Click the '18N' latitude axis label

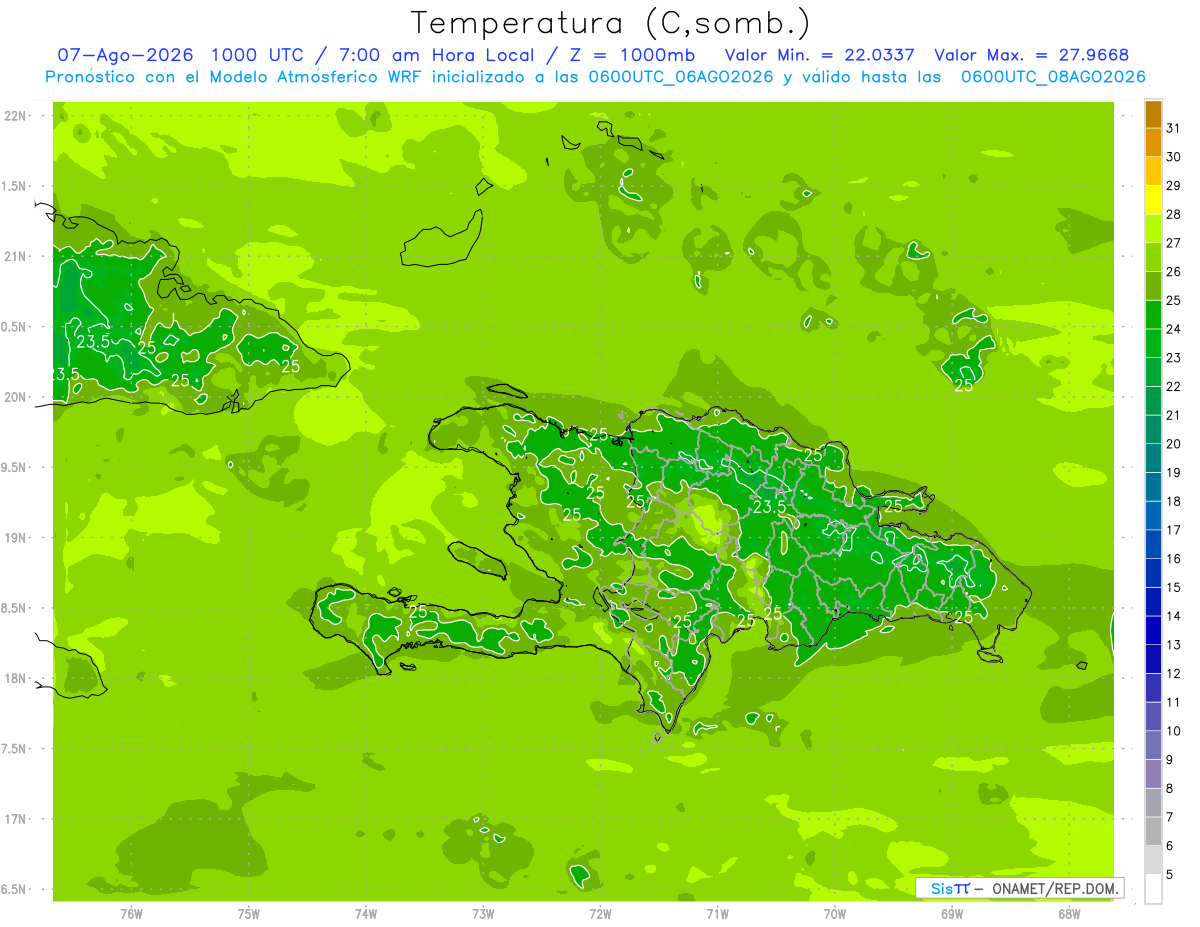[x=14, y=678]
